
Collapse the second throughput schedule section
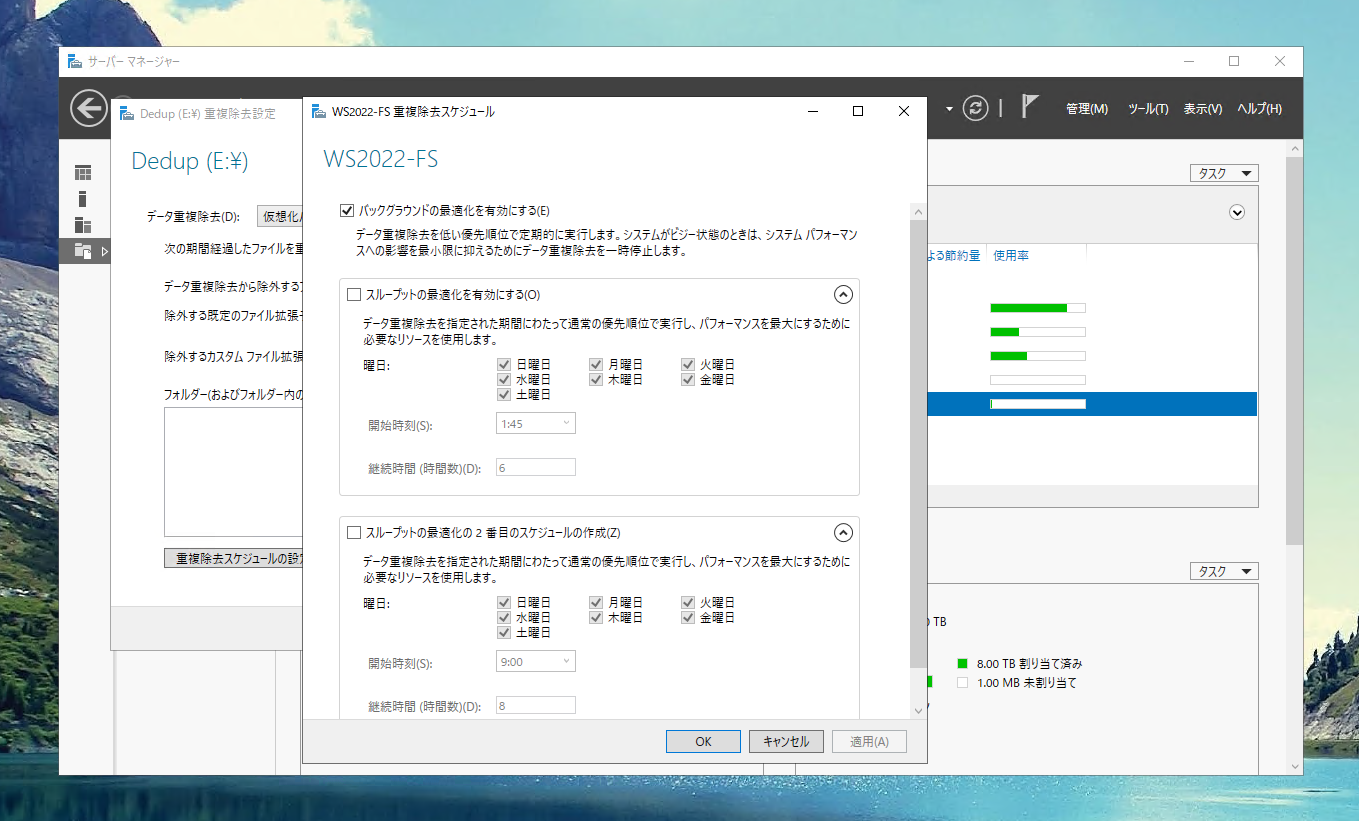tap(842, 533)
